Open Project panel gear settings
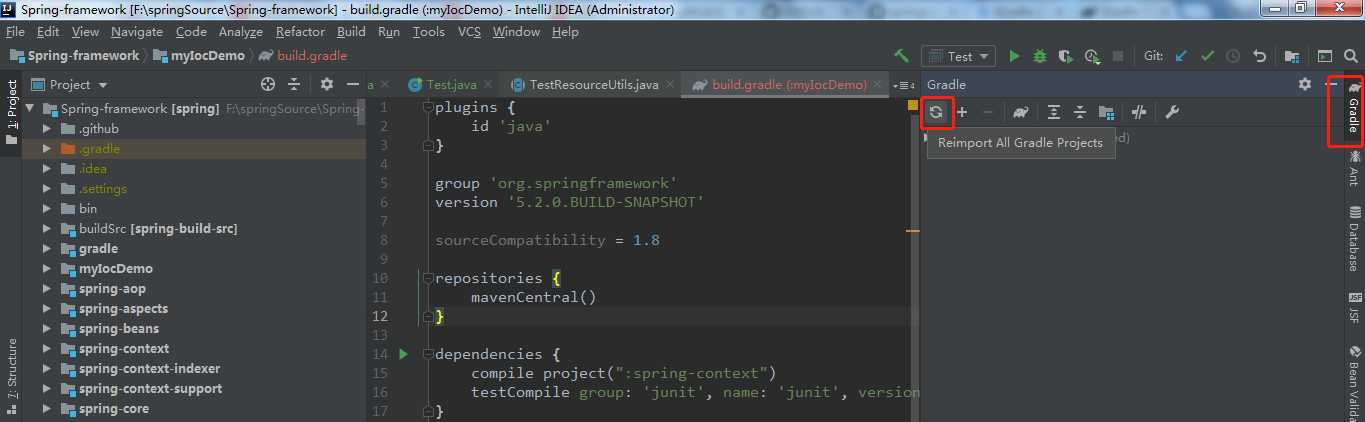The height and width of the screenshot is (422, 1365). point(327,84)
